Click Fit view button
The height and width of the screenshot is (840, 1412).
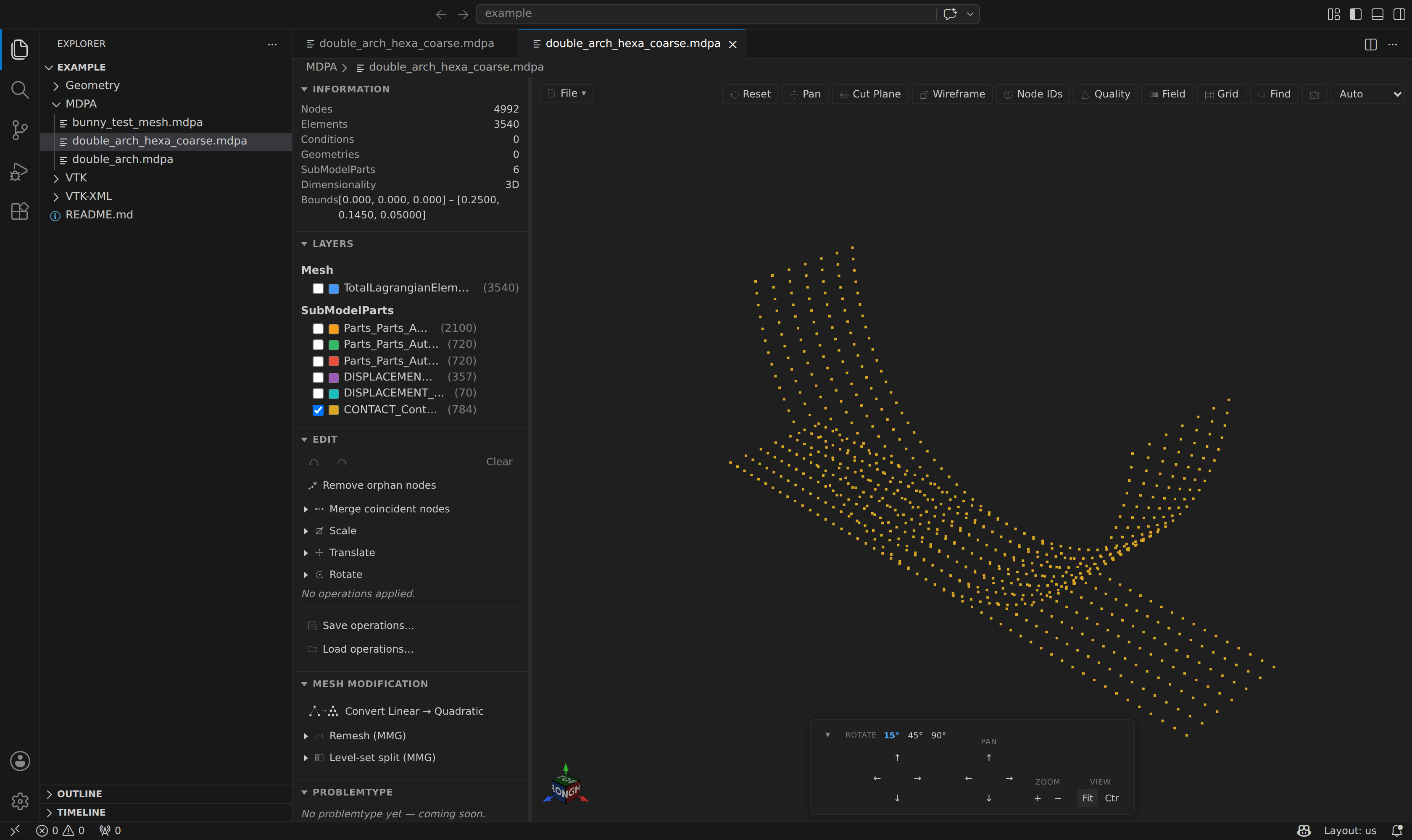(x=1088, y=798)
